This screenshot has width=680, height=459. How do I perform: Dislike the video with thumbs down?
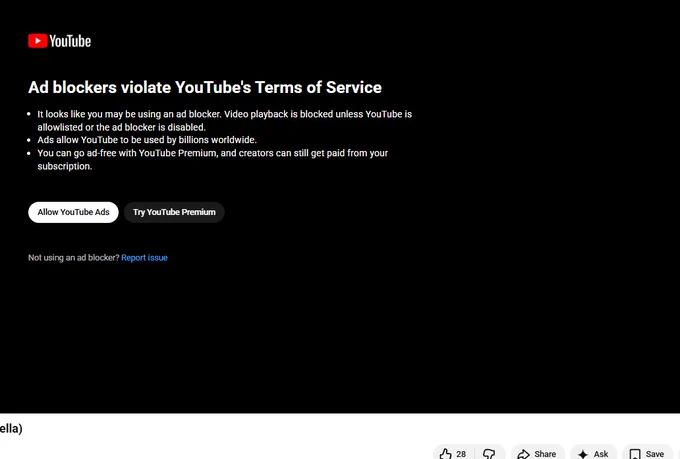click(489, 453)
